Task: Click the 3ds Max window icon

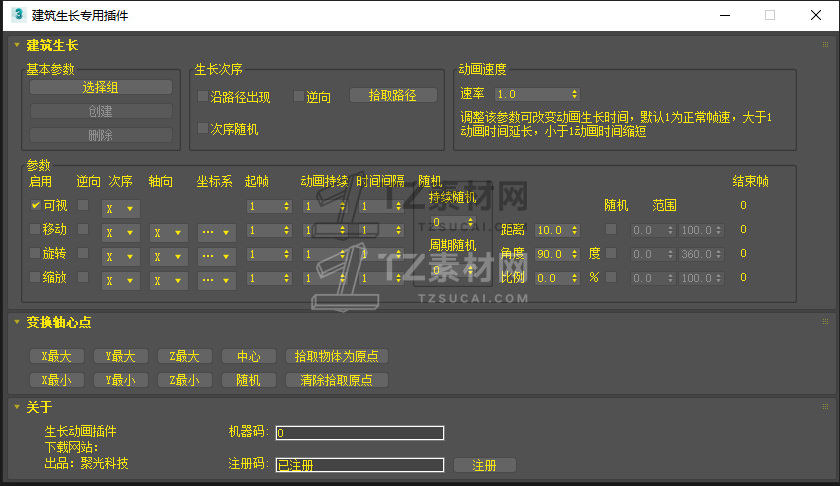Action: tap(19, 14)
